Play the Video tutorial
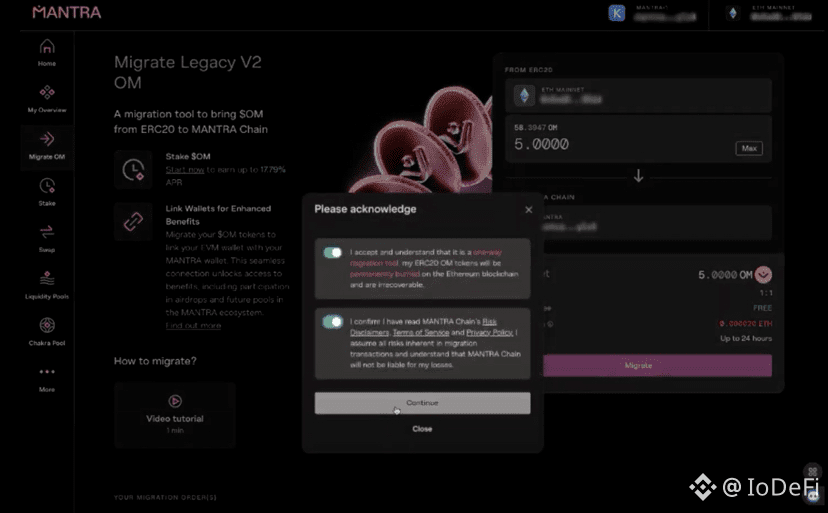828x513 pixels. tap(175, 415)
